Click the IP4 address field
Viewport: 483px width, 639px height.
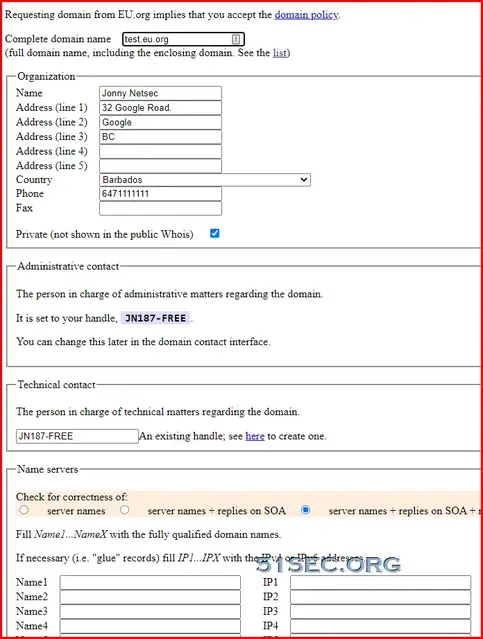tap(381, 626)
